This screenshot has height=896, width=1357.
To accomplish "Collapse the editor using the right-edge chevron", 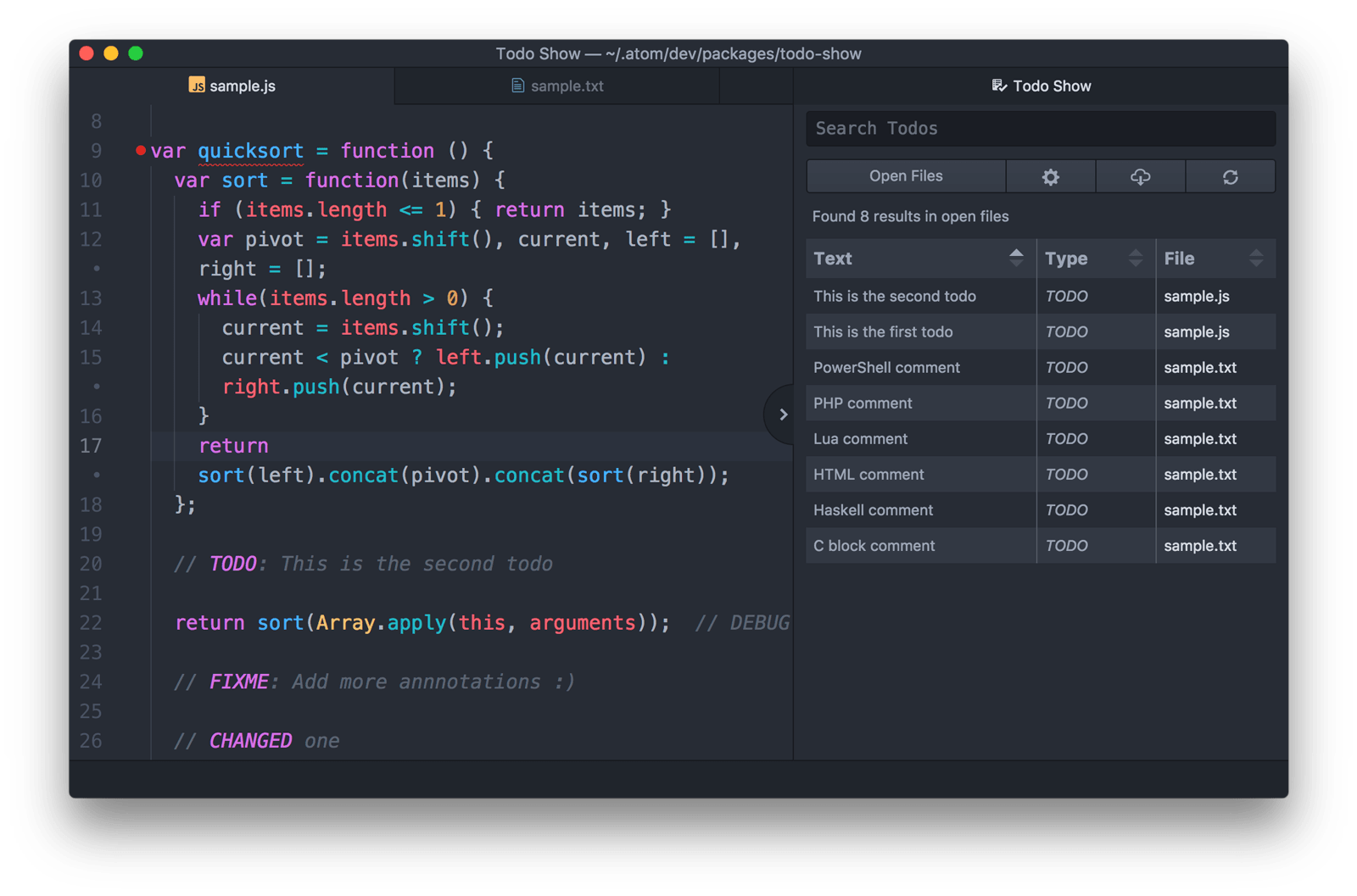I will tap(783, 415).
